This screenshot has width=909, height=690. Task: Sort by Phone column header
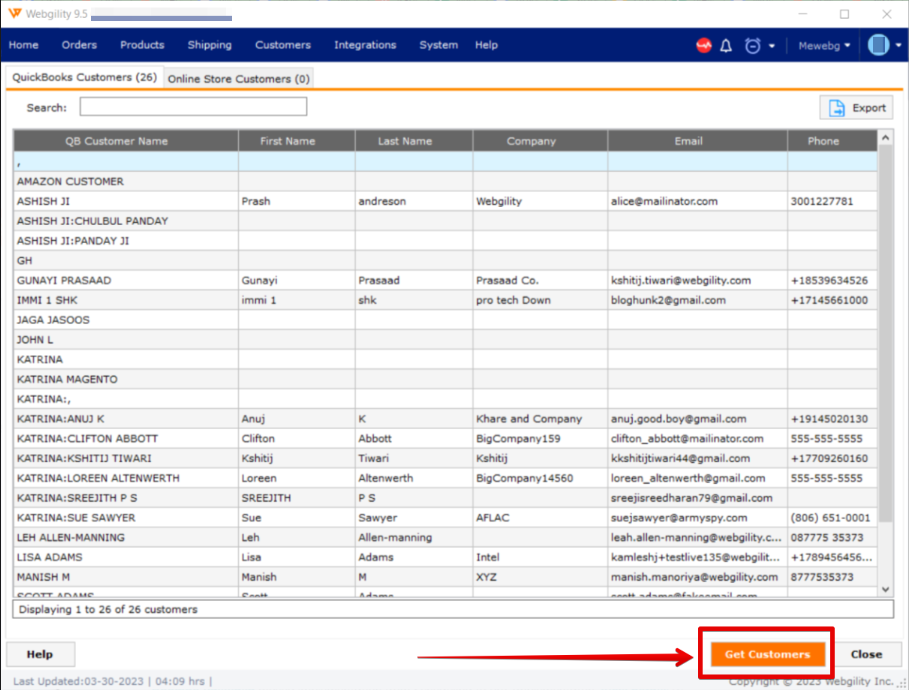(832, 141)
